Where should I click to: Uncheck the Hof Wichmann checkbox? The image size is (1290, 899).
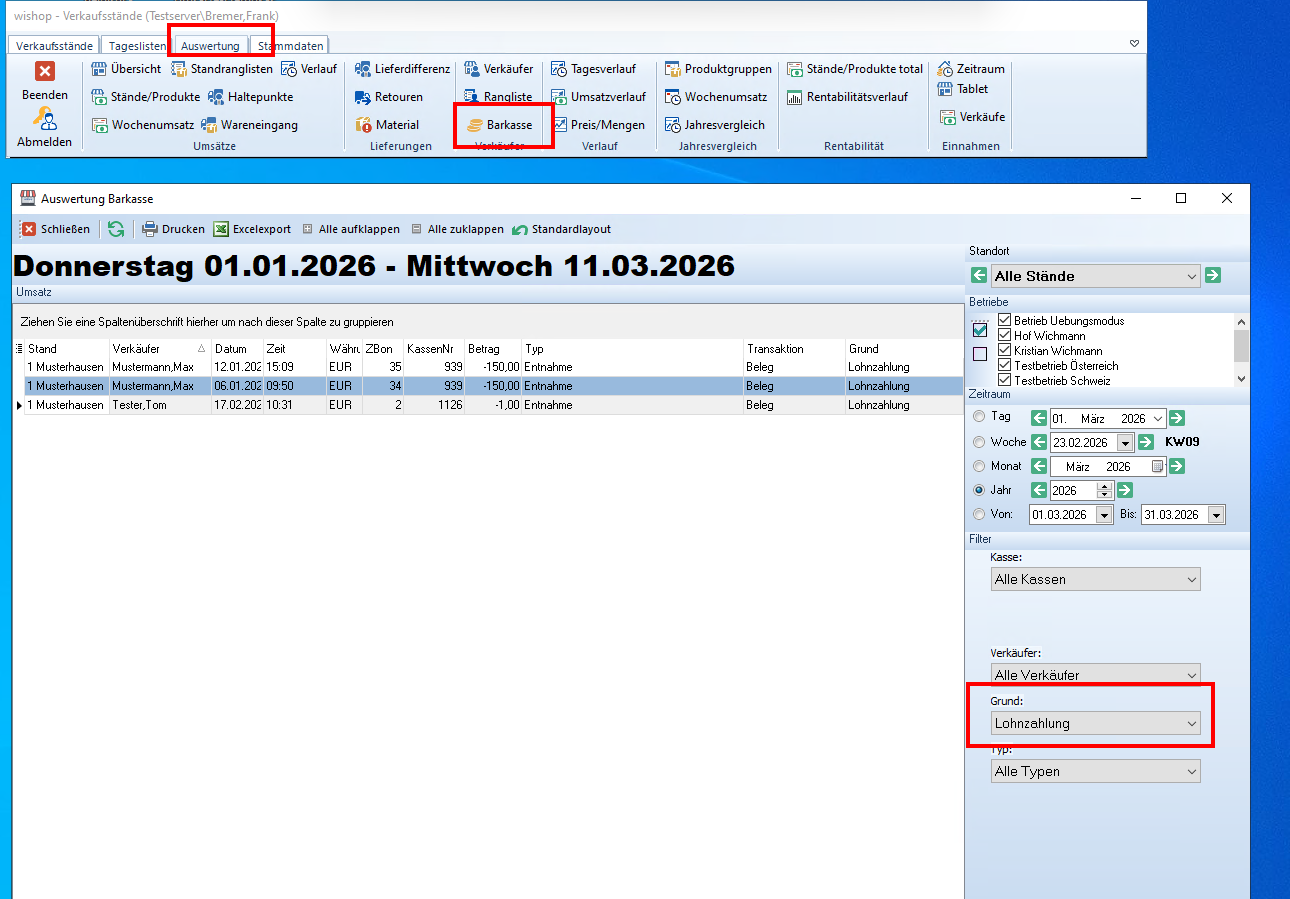(1005, 336)
